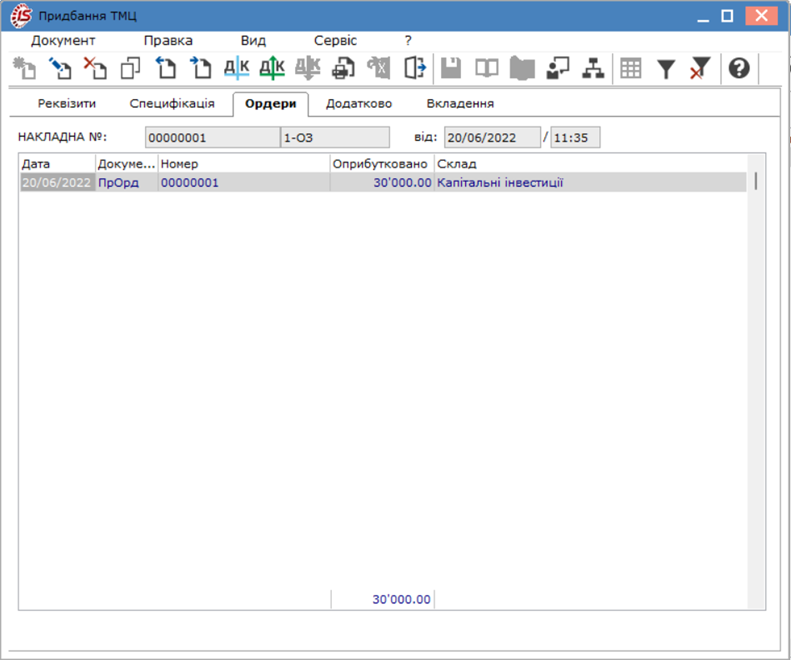Click the invoice number field 00000001
Viewport: 791px width, 660px height.
[212, 137]
